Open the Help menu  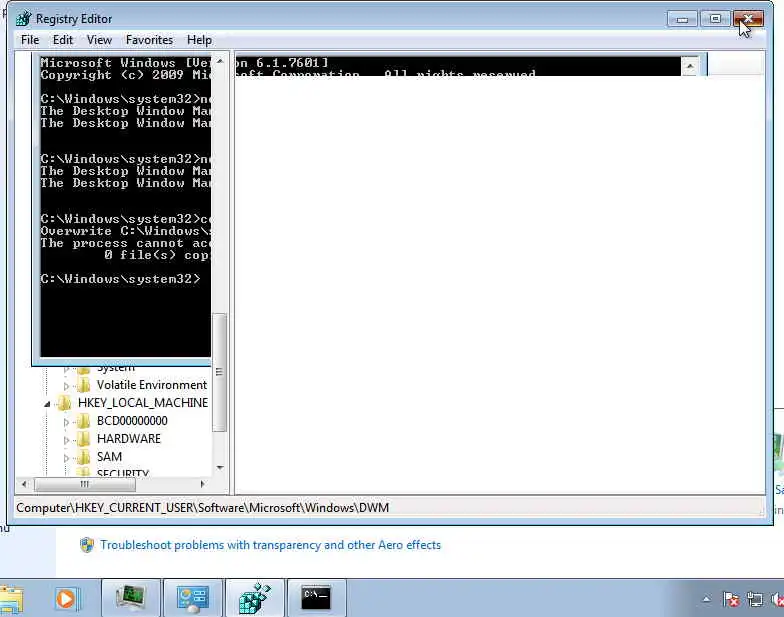pos(199,40)
